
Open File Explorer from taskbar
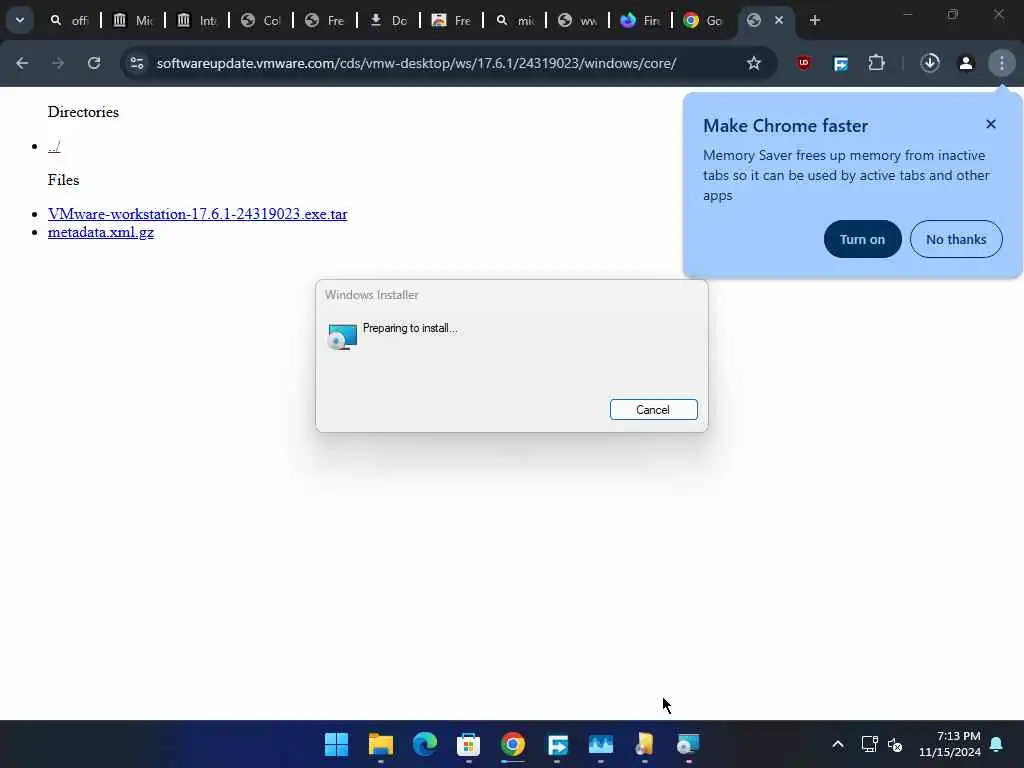pyautogui.click(x=381, y=744)
